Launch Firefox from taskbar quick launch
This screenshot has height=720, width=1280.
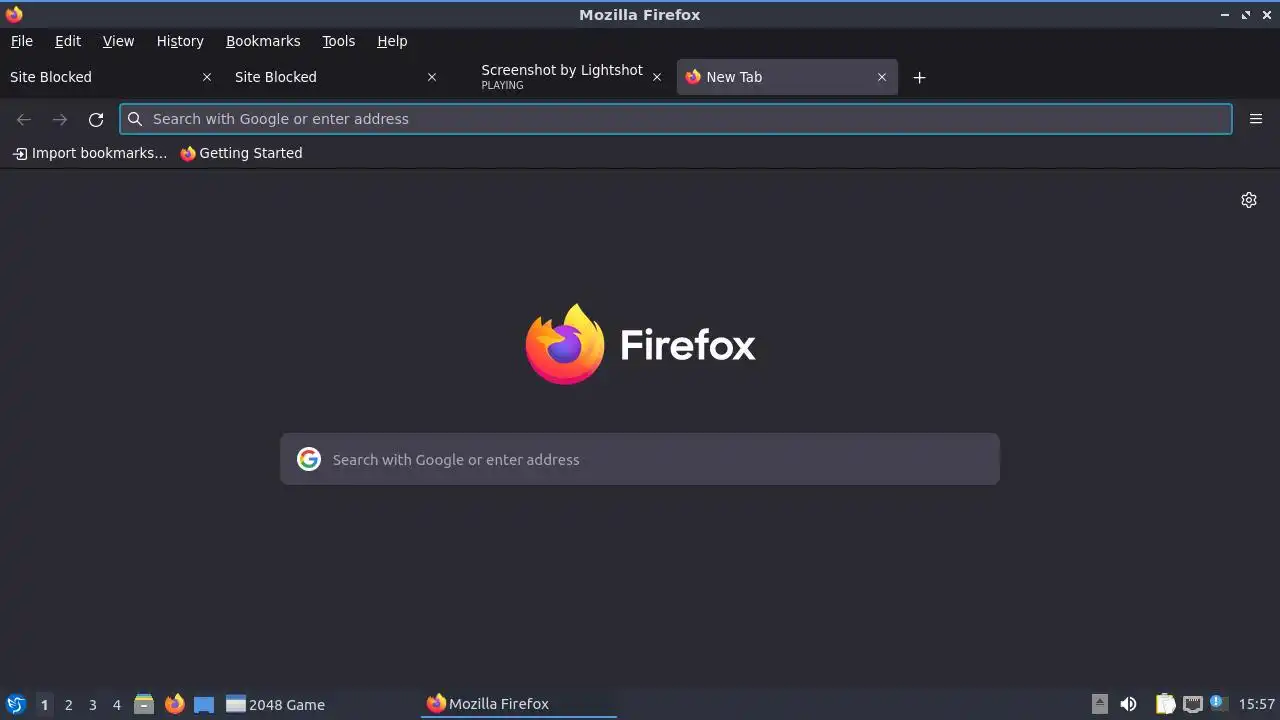point(174,704)
